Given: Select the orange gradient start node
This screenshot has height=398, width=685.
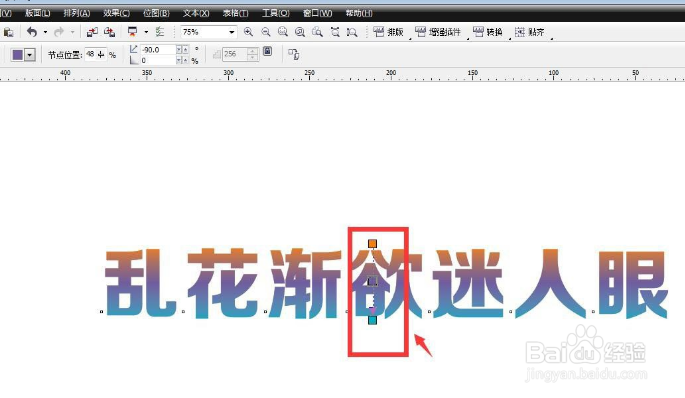Looking at the screenshot, I should coord(372,244).
